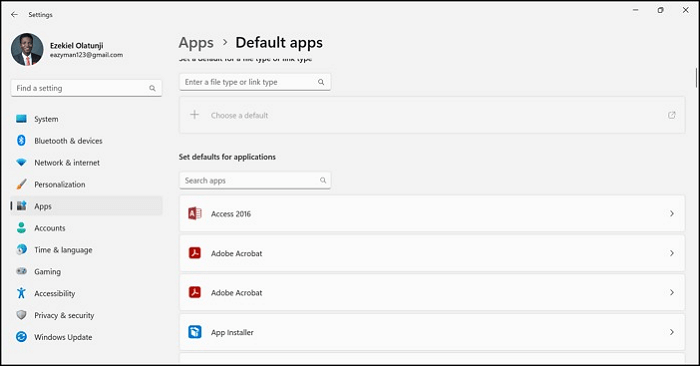Click the first Adobe Acrobat icon
This screenshot has height=366, width=700.
coord(195,253)
